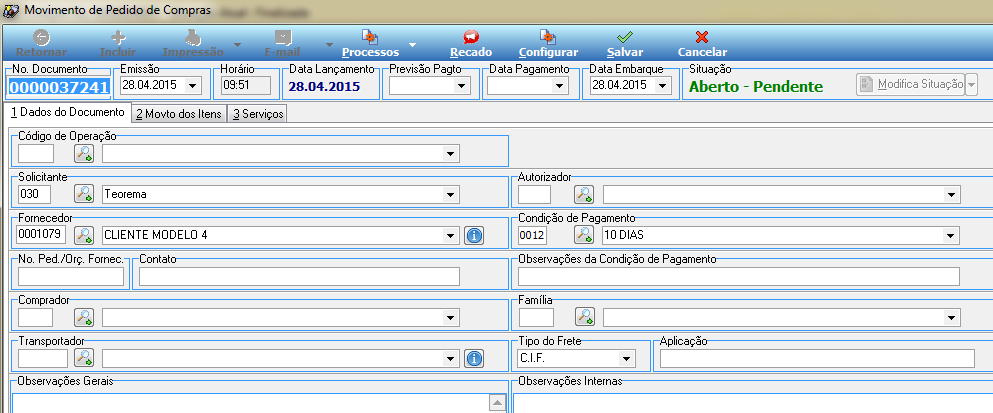
Task: Click the Comprador code field
Action: pos(35,317)
